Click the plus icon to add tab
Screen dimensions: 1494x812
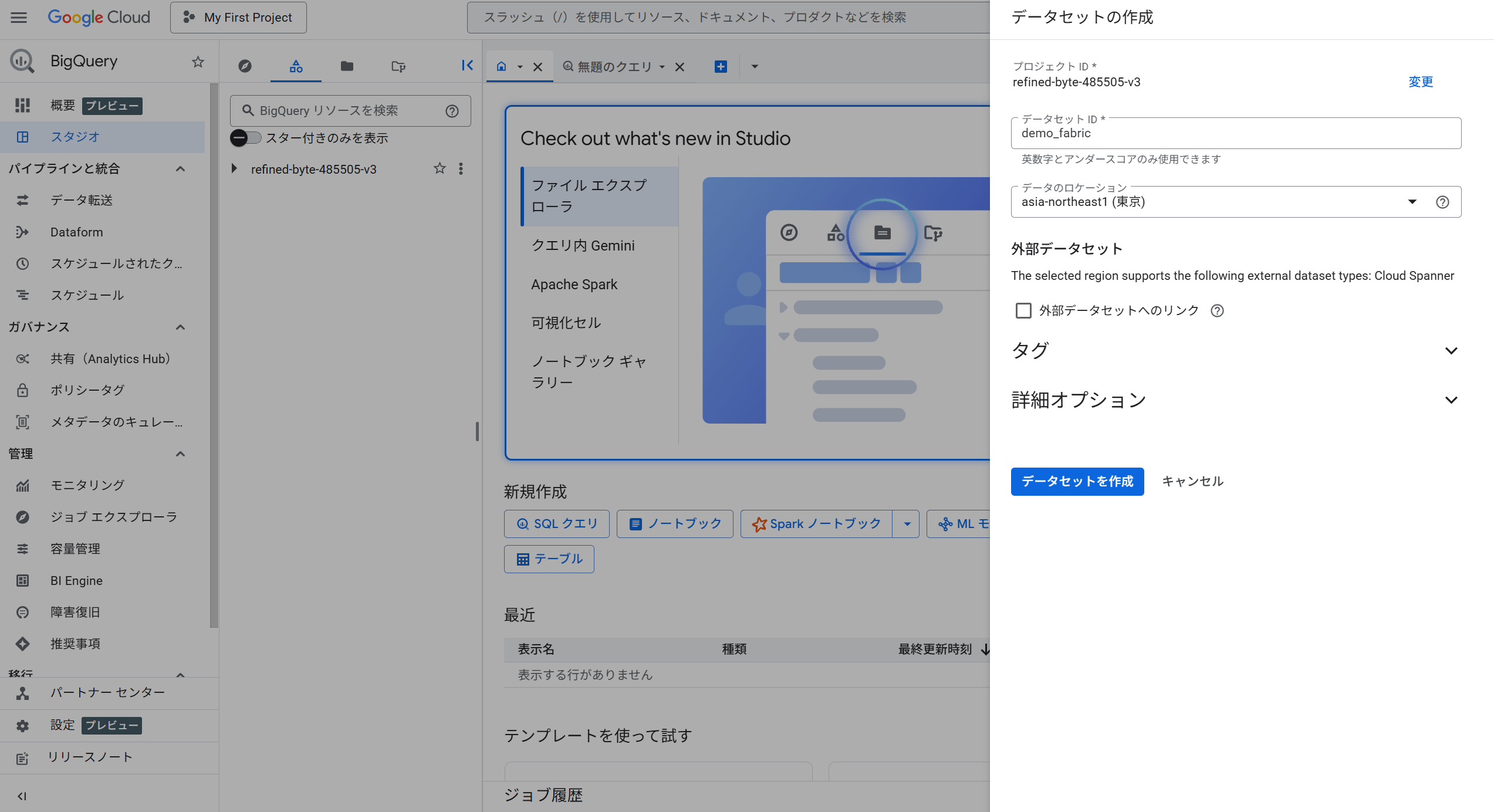721,67
